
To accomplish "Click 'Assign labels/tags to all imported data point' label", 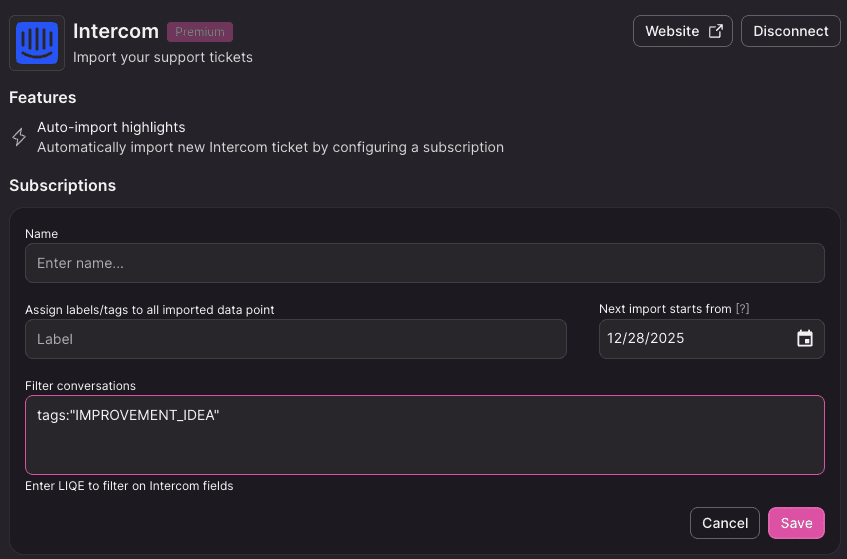I will click(x=150, y=309).
